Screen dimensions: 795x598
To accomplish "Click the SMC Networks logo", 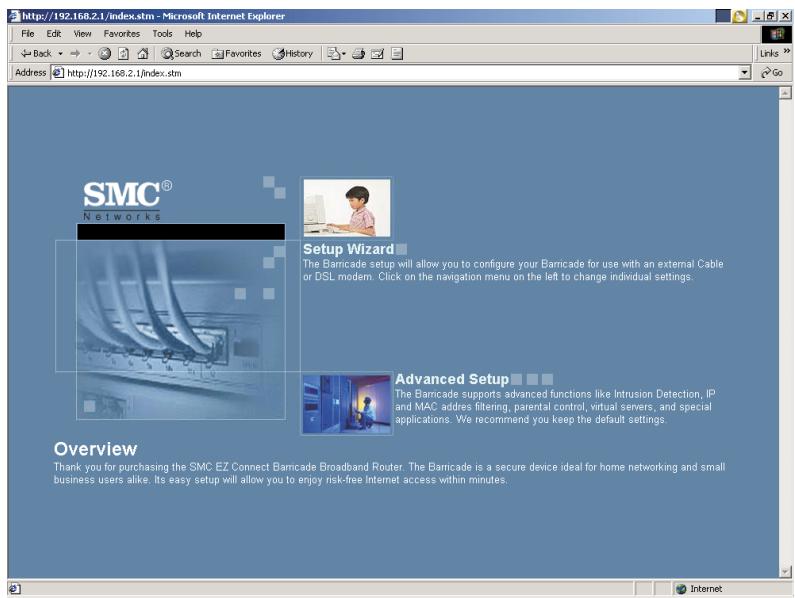I will [x=127, y=200].
